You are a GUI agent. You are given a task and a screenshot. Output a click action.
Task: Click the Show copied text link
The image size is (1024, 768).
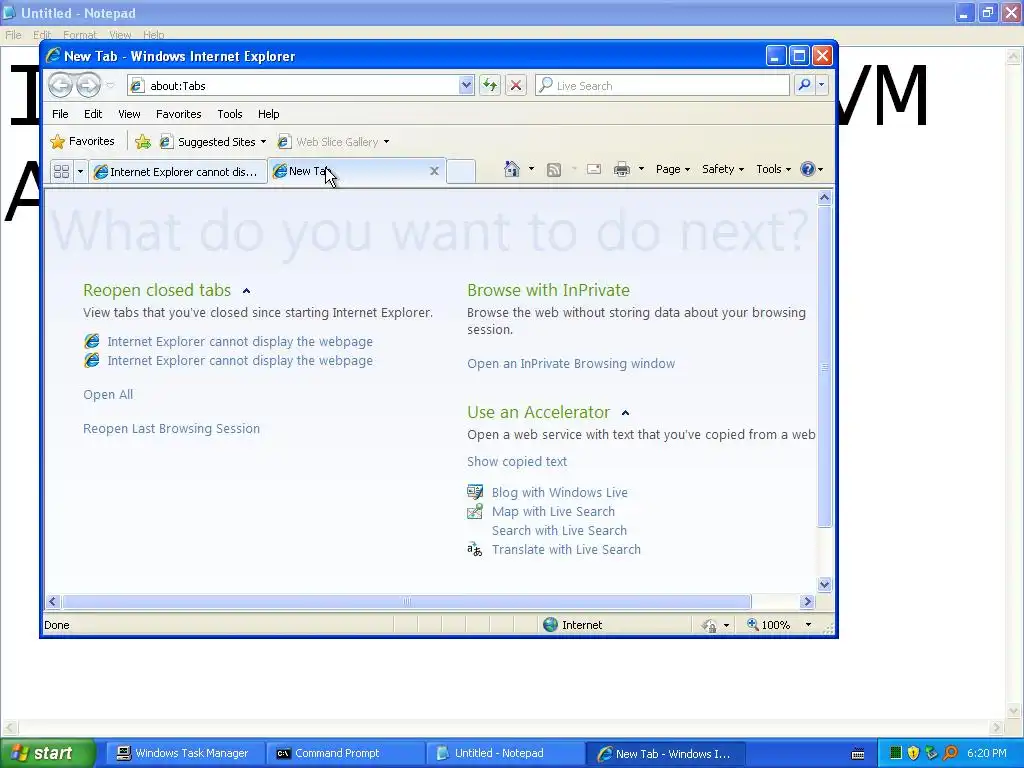pyautogui.click(x=517, y=461)
